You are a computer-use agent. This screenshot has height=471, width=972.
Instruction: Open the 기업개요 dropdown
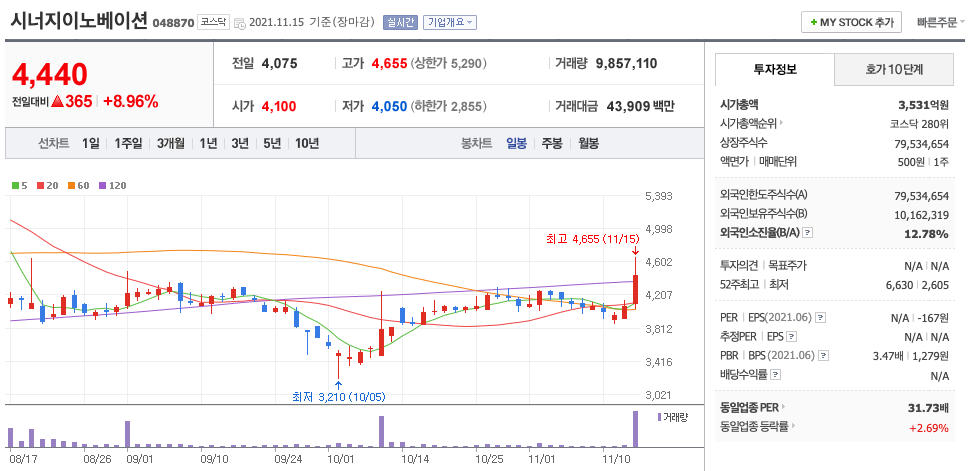(x=450, y=23)
